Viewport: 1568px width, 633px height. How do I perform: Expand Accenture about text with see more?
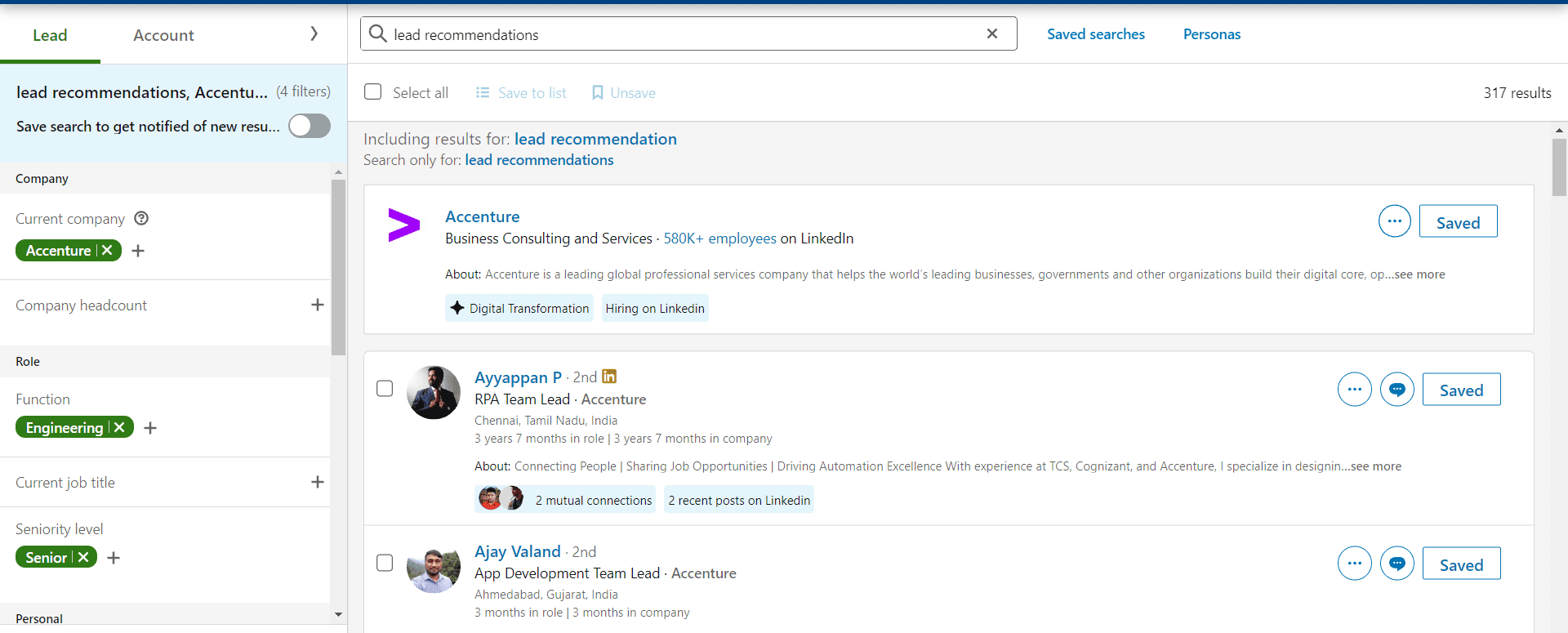[x=1419, y=274]
